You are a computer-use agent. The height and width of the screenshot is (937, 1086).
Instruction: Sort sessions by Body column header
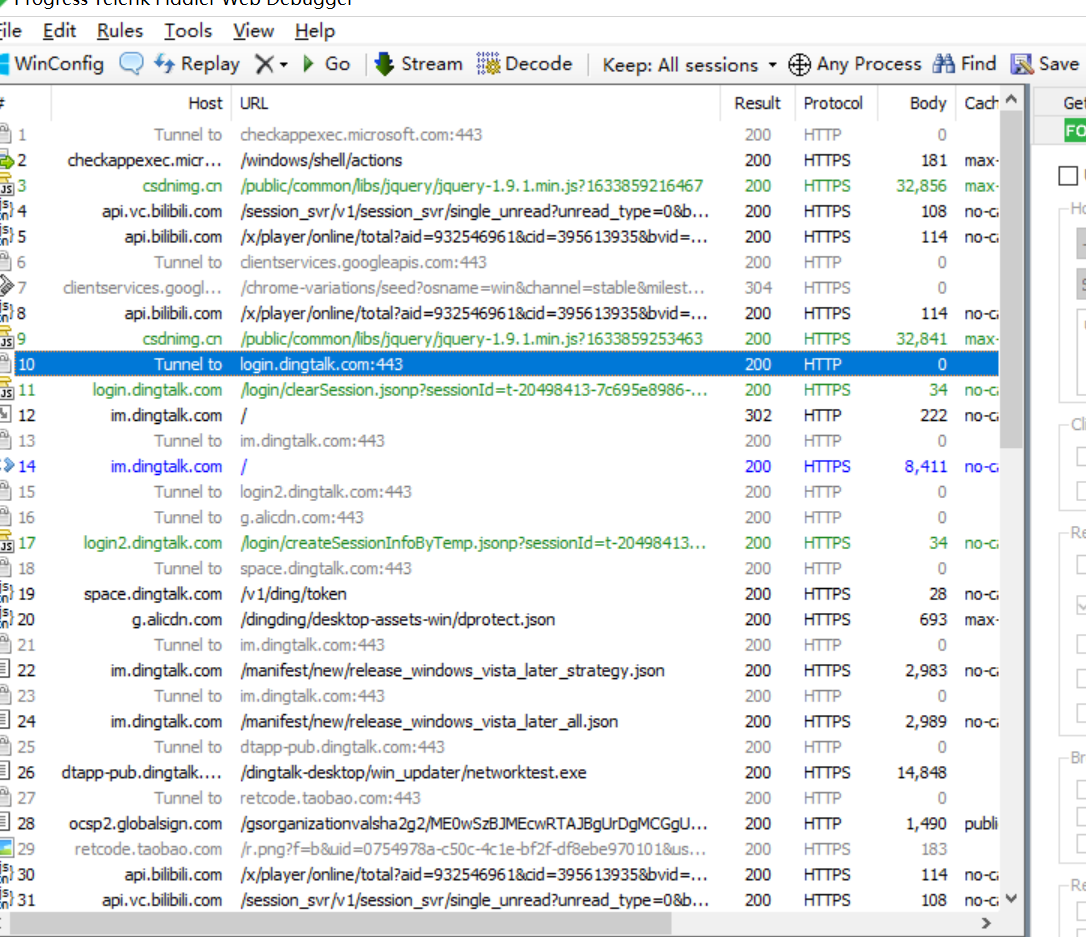(917, 103)
